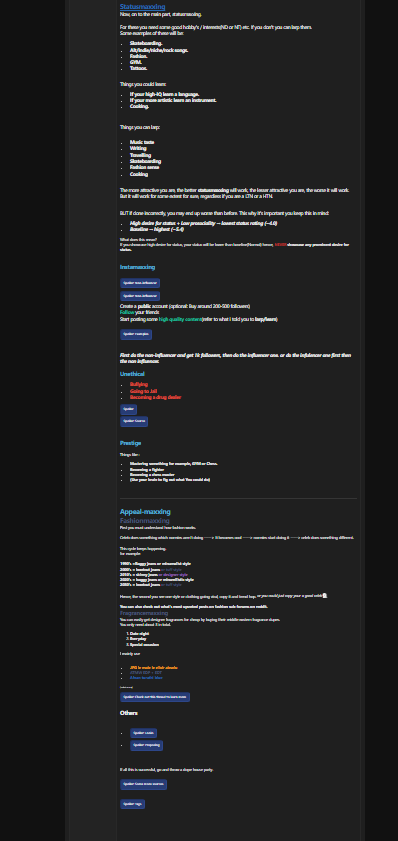398x841 pixels.
Task: Click the Instamaxxing section heading
Action: point(137,267)
